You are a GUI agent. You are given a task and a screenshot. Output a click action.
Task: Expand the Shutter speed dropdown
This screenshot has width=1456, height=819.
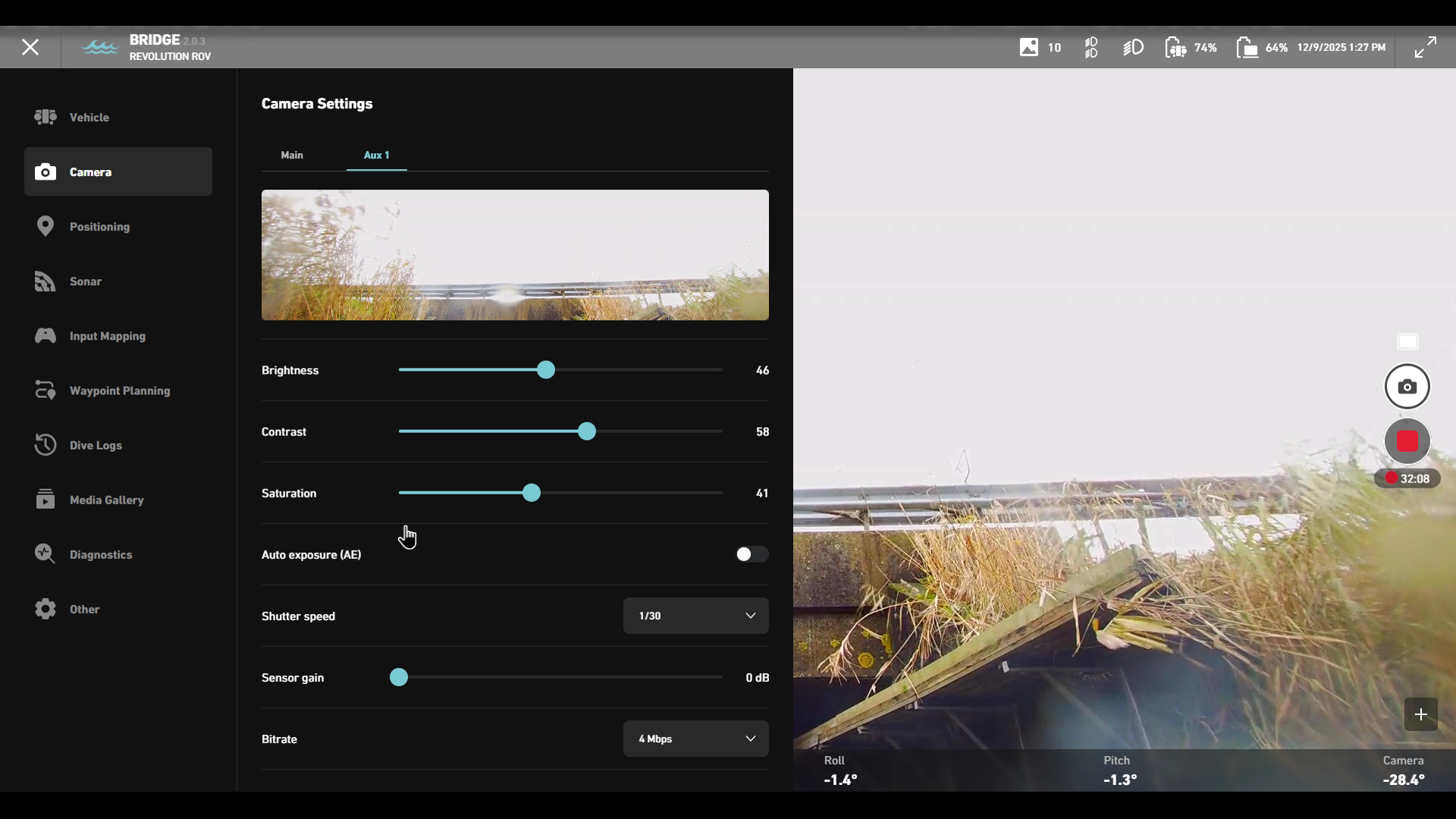695,616
